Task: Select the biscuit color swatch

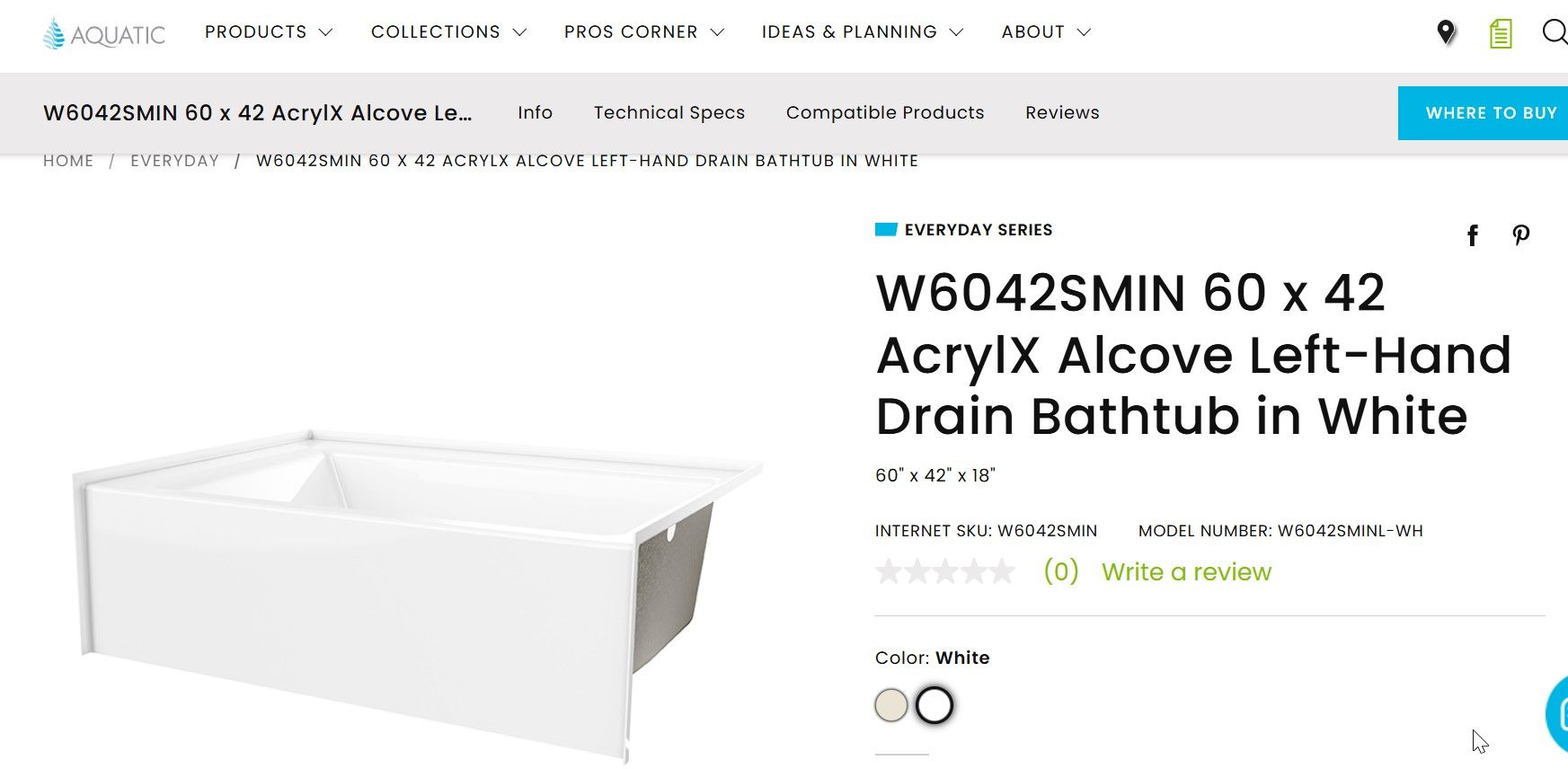Action: pyautogui.click(x=891, y=705)
